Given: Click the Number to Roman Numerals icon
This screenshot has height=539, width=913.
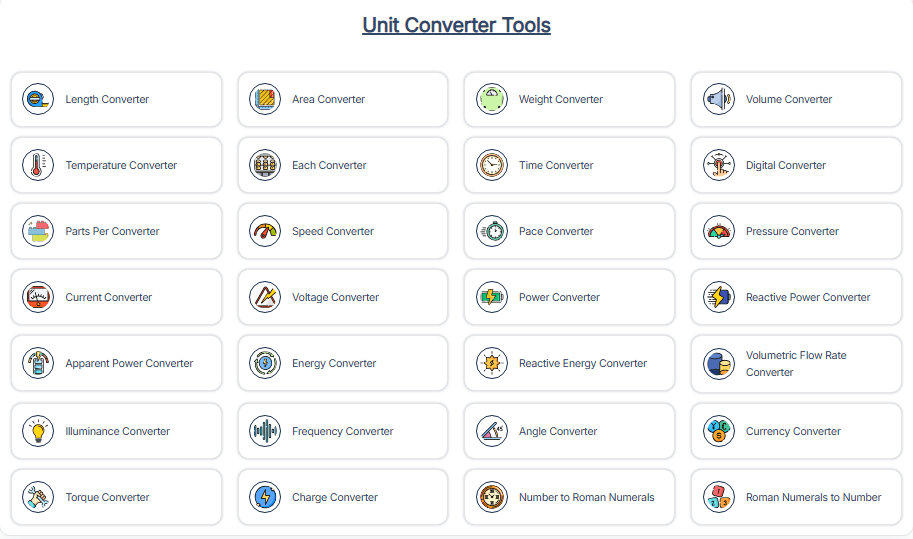Looking at the screenshot, I should click(x=492, y=497).
